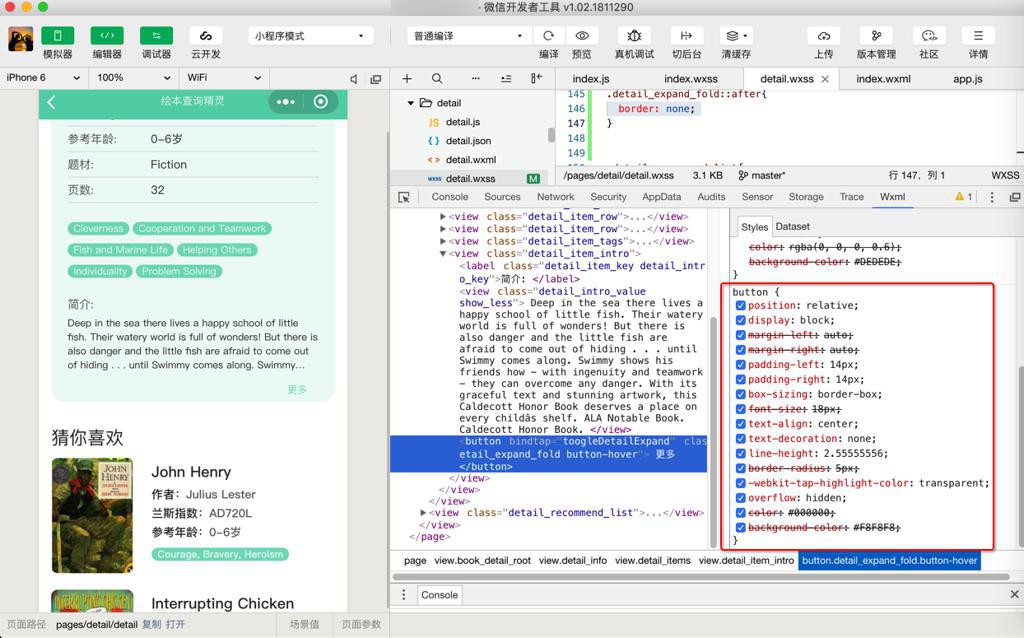Viewport: 1024px width, 638px height.
Task: Toggle the 调试器 debugger panel button
Action: tap(157, 36)
